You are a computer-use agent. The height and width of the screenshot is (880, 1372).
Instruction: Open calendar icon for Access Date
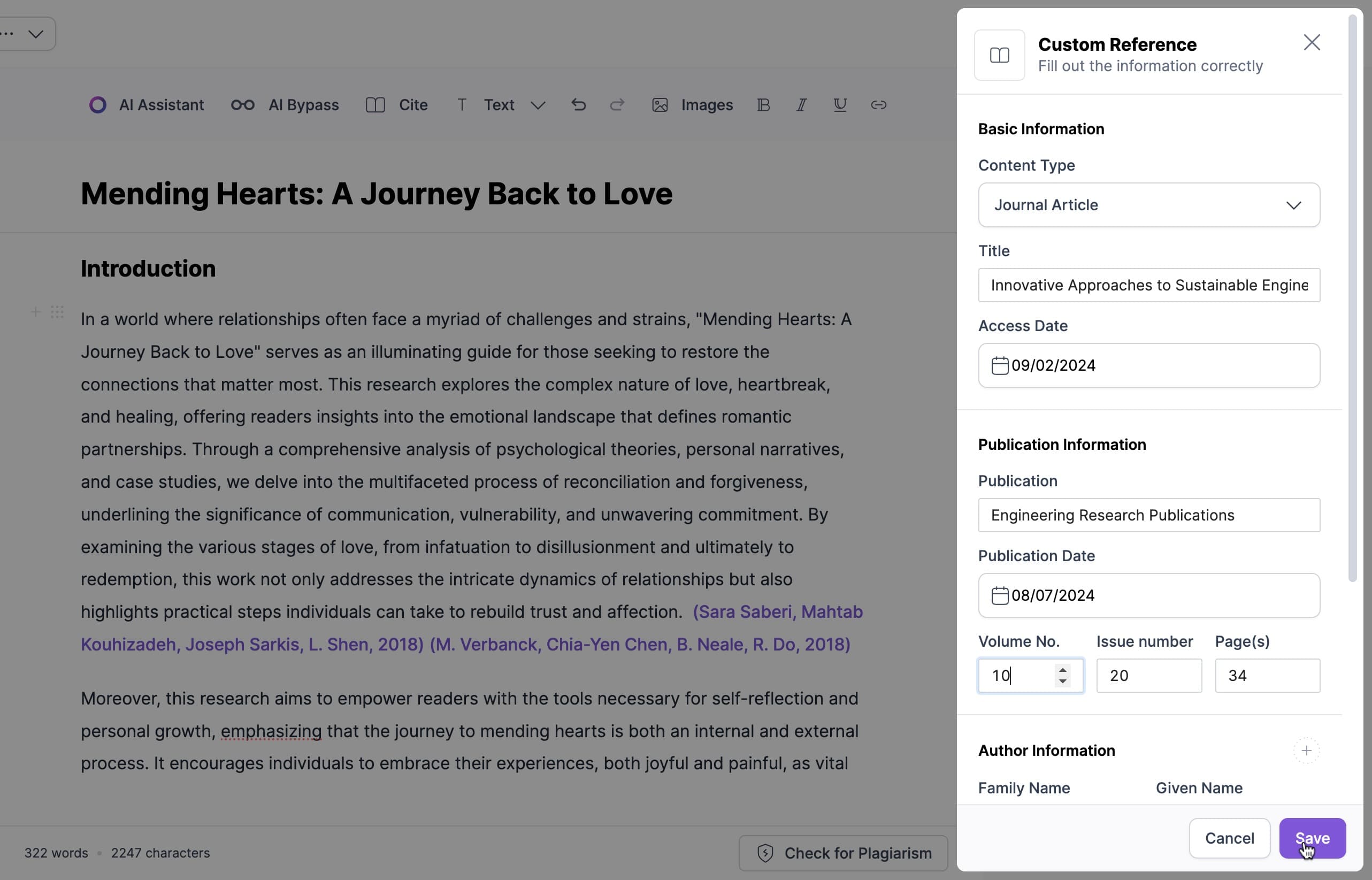coord(1000,366)
